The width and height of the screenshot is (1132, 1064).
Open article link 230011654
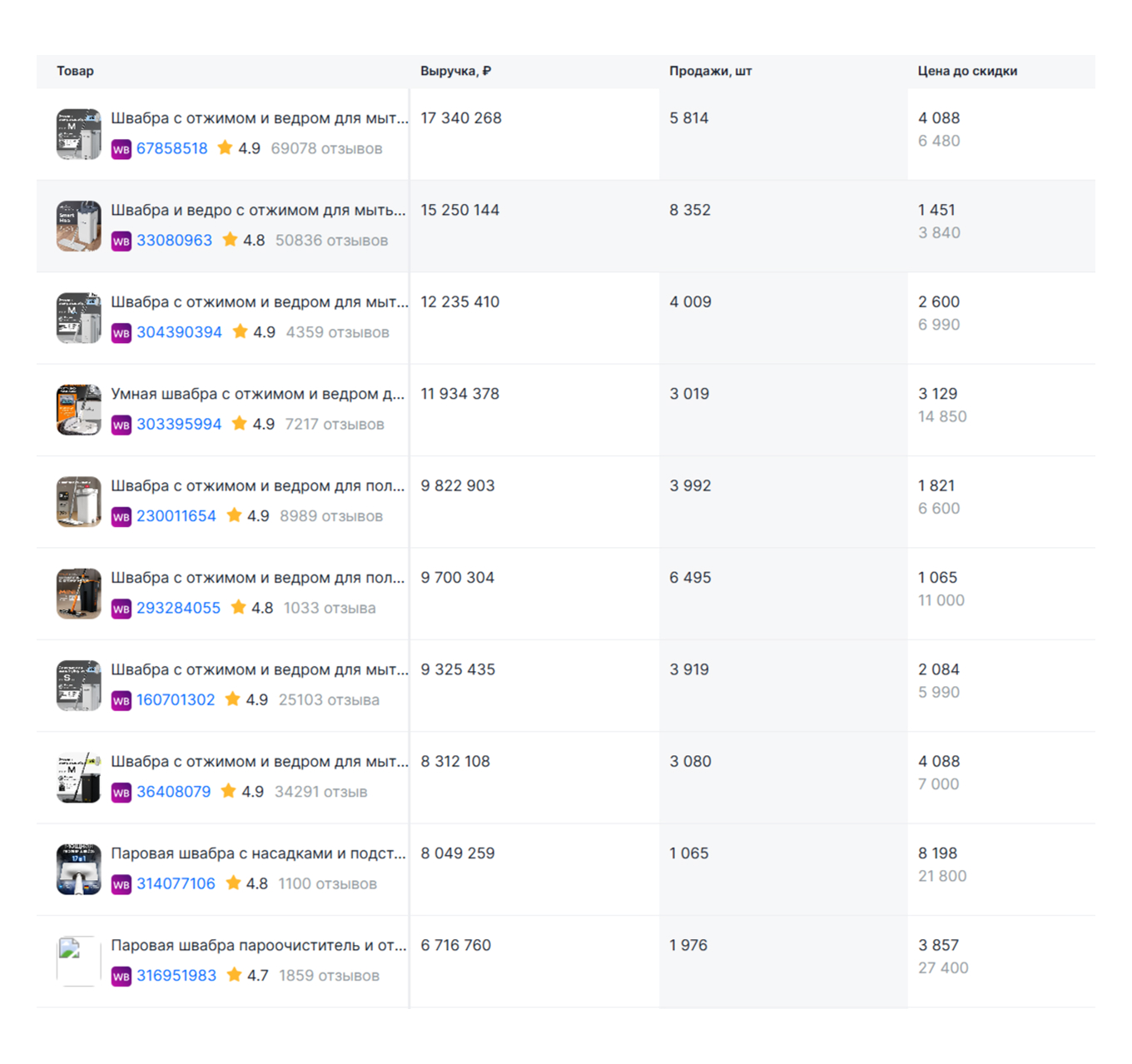coord(176,516)
